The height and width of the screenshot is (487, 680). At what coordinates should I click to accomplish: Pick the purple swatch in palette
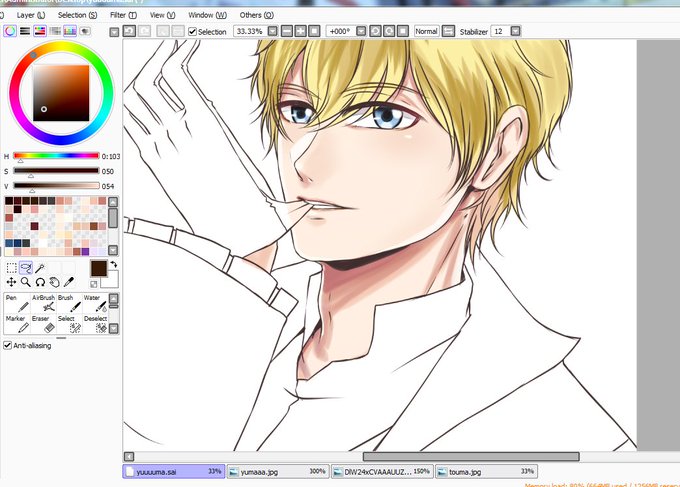point(85,252)
